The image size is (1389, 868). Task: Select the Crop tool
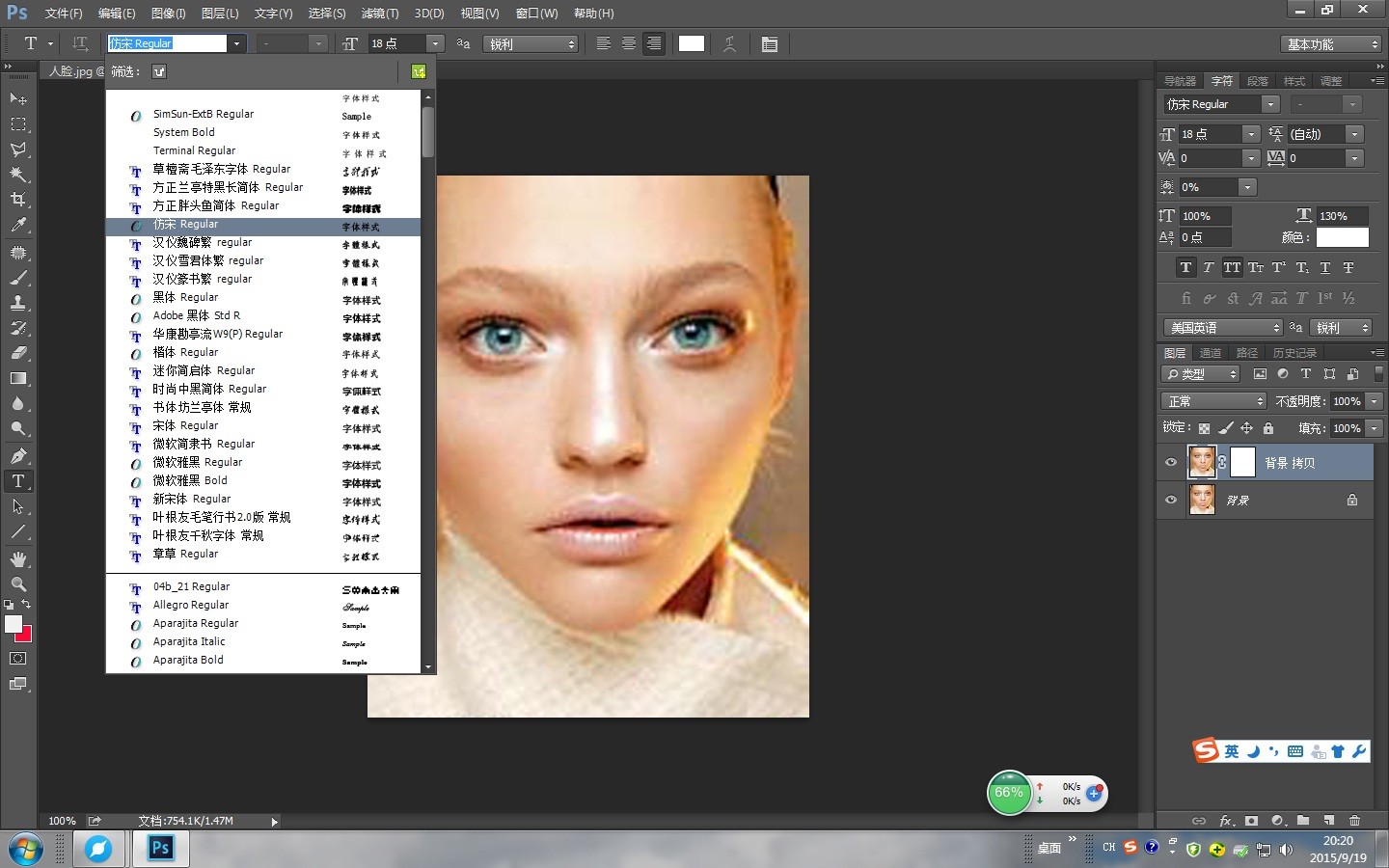[x=17, y=200]
